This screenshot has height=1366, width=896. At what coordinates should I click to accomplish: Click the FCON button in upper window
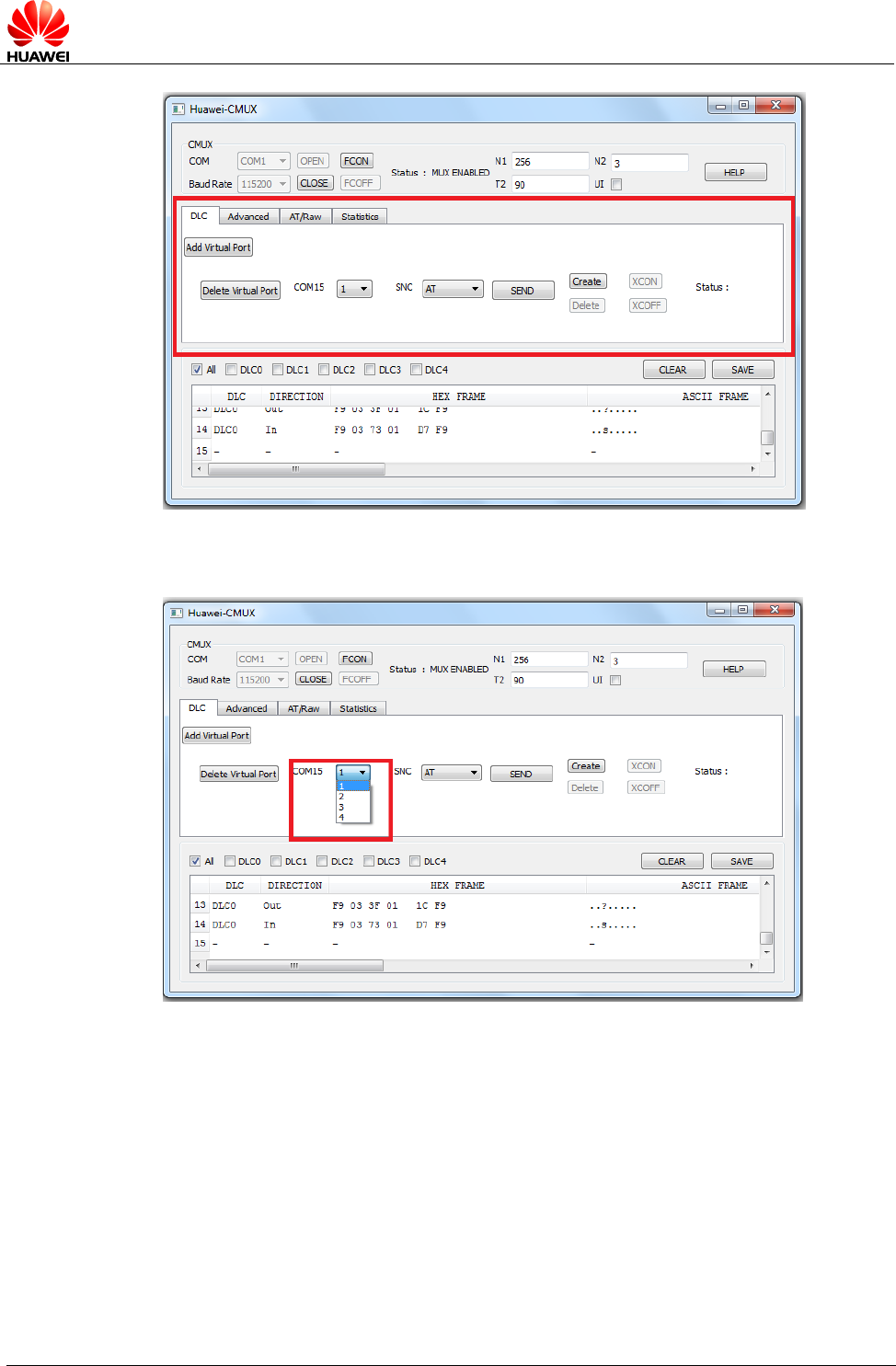(356, 161)
